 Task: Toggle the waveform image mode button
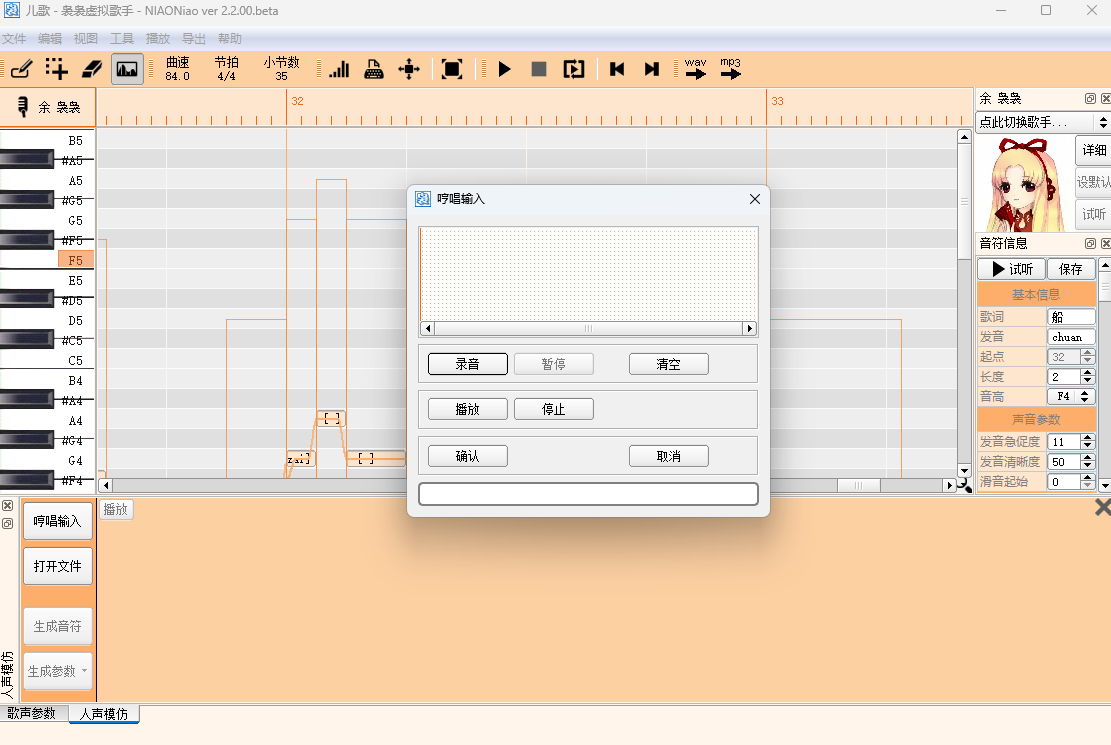(127, 69)
